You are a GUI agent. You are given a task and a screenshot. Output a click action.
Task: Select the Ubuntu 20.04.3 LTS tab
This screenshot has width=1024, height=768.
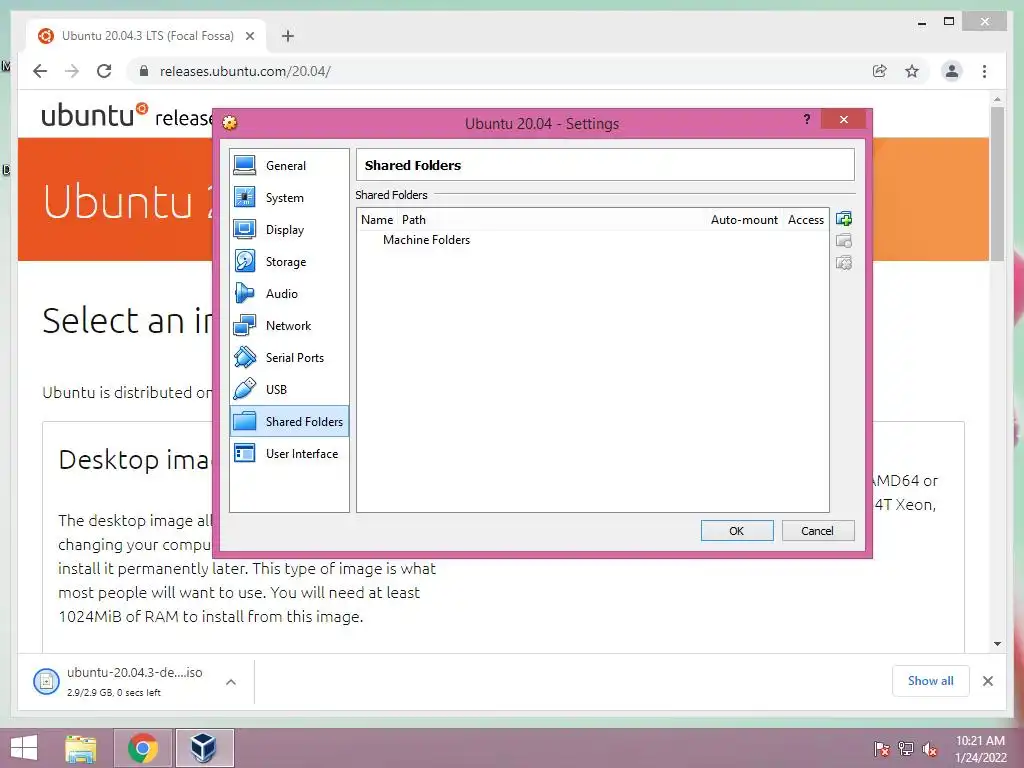point(146,36)
